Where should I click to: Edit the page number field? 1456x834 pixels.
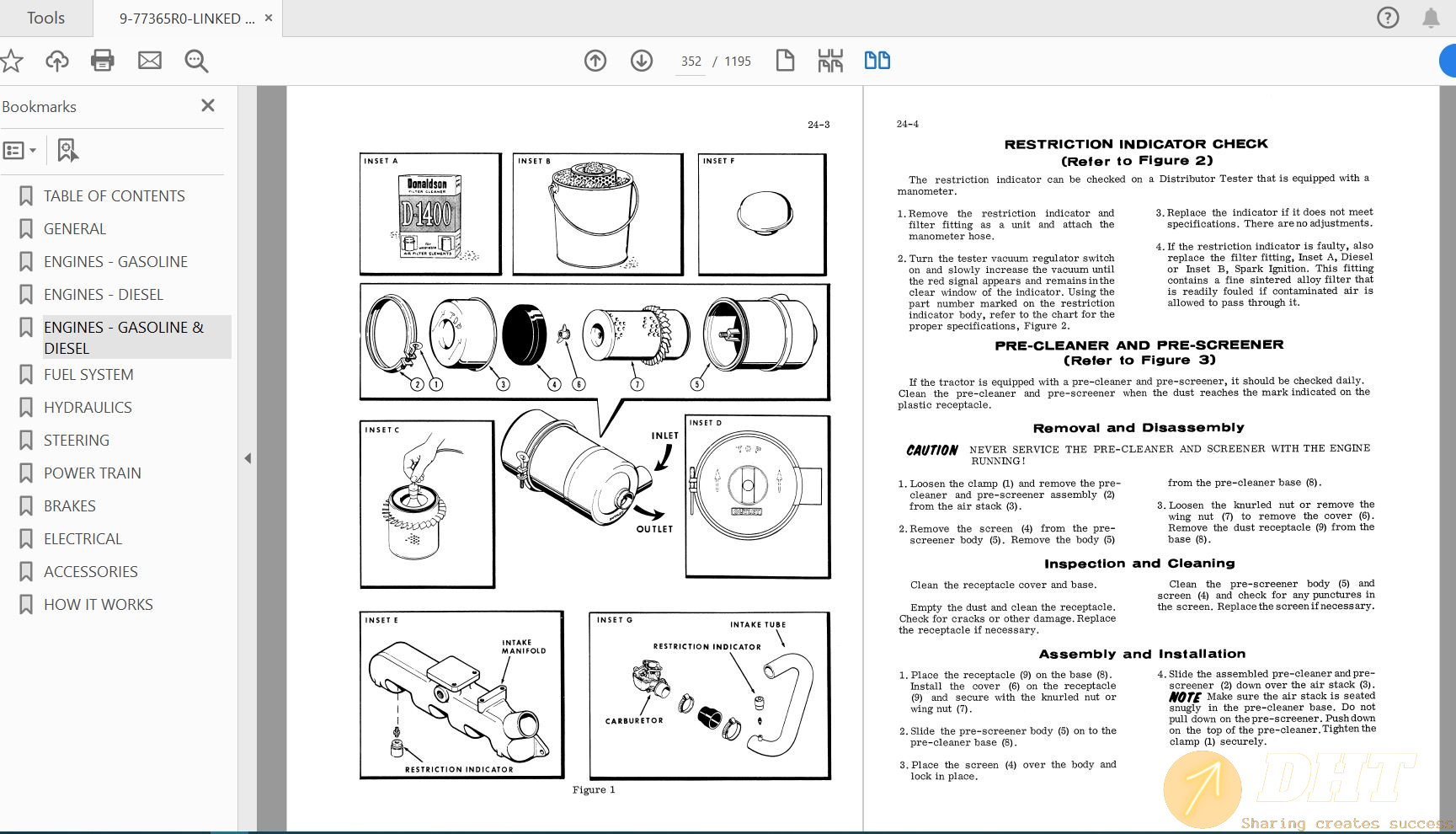pos(691,61)
